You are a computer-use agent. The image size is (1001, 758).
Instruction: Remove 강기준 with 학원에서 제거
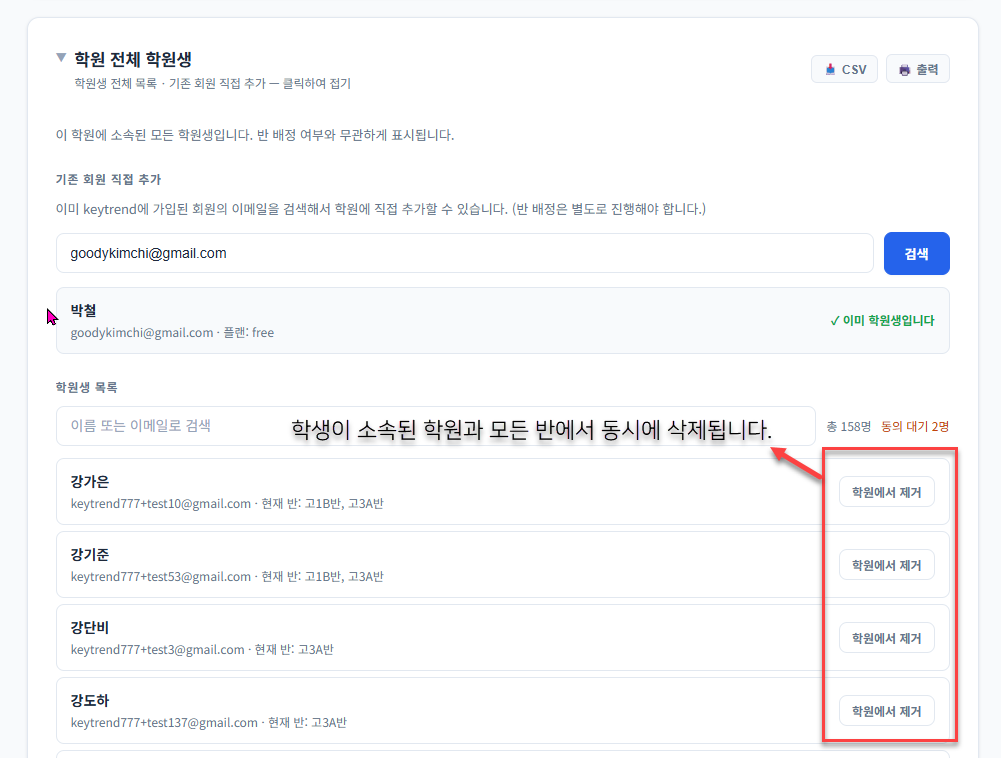(x=886, y=565)
